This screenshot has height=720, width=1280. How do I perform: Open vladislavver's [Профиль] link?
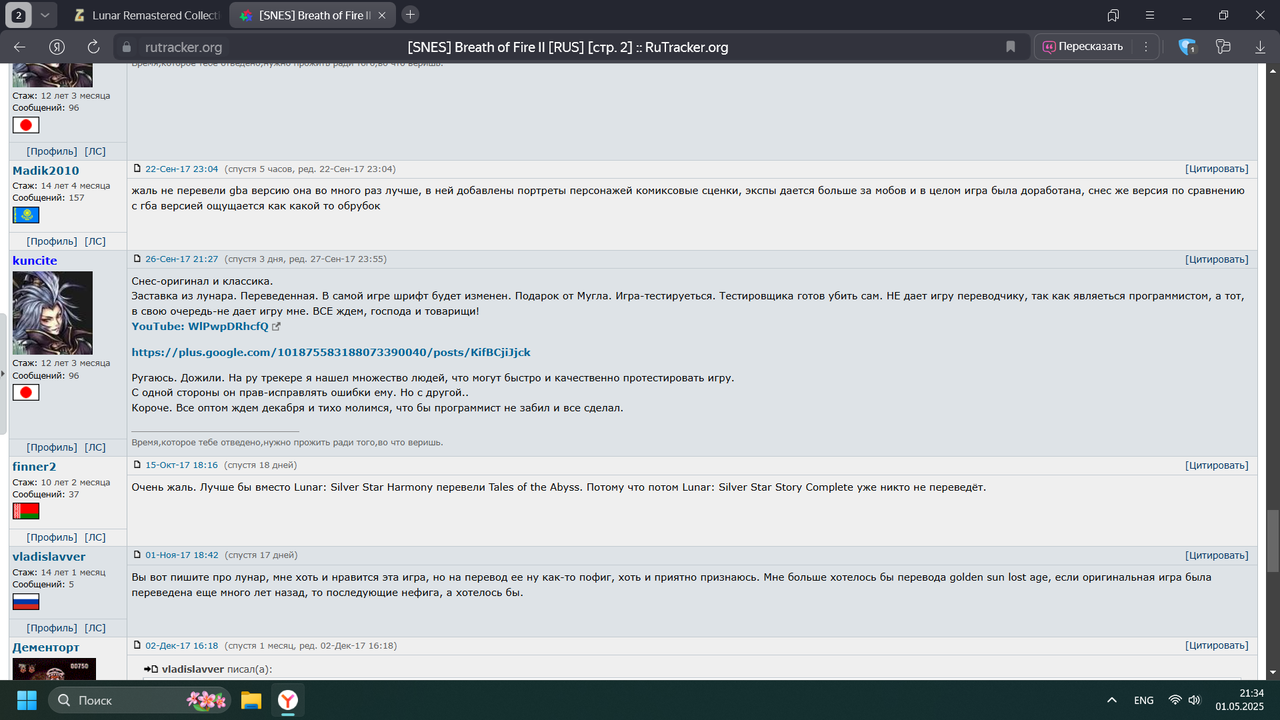point(52,628)
